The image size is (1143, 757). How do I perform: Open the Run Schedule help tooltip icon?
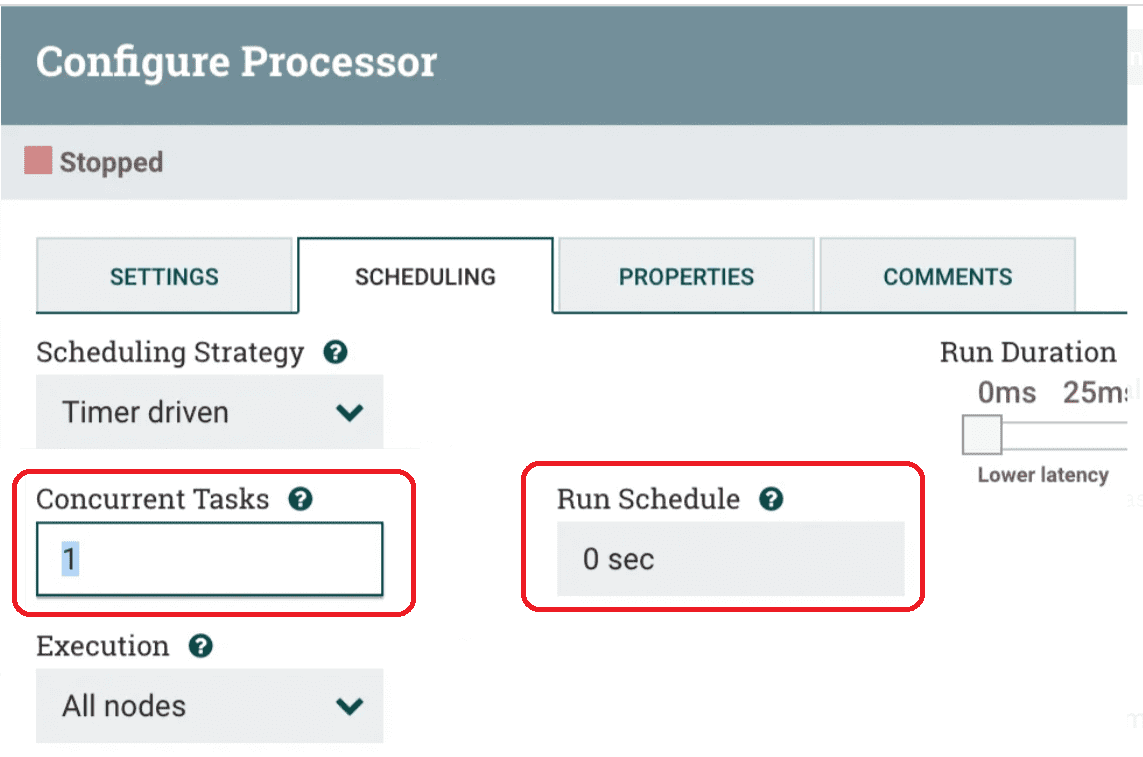click(x=771, y=500)
